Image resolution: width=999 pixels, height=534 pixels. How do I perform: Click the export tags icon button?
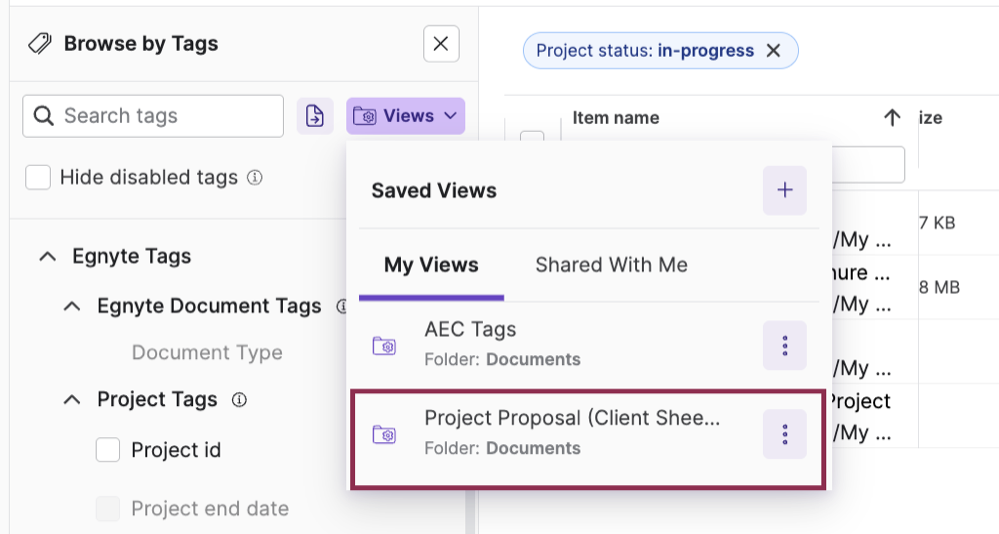[315, 116]
